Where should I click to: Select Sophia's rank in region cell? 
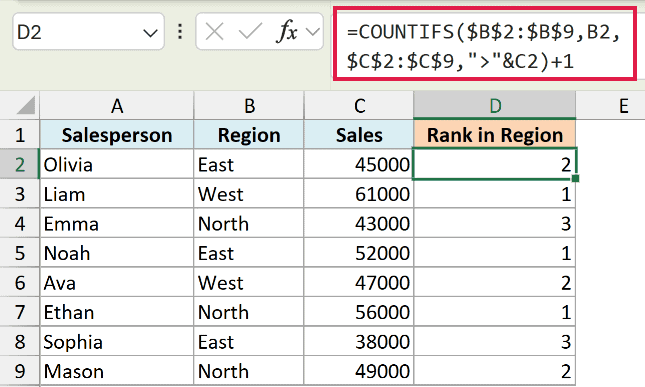coord(495,341)
